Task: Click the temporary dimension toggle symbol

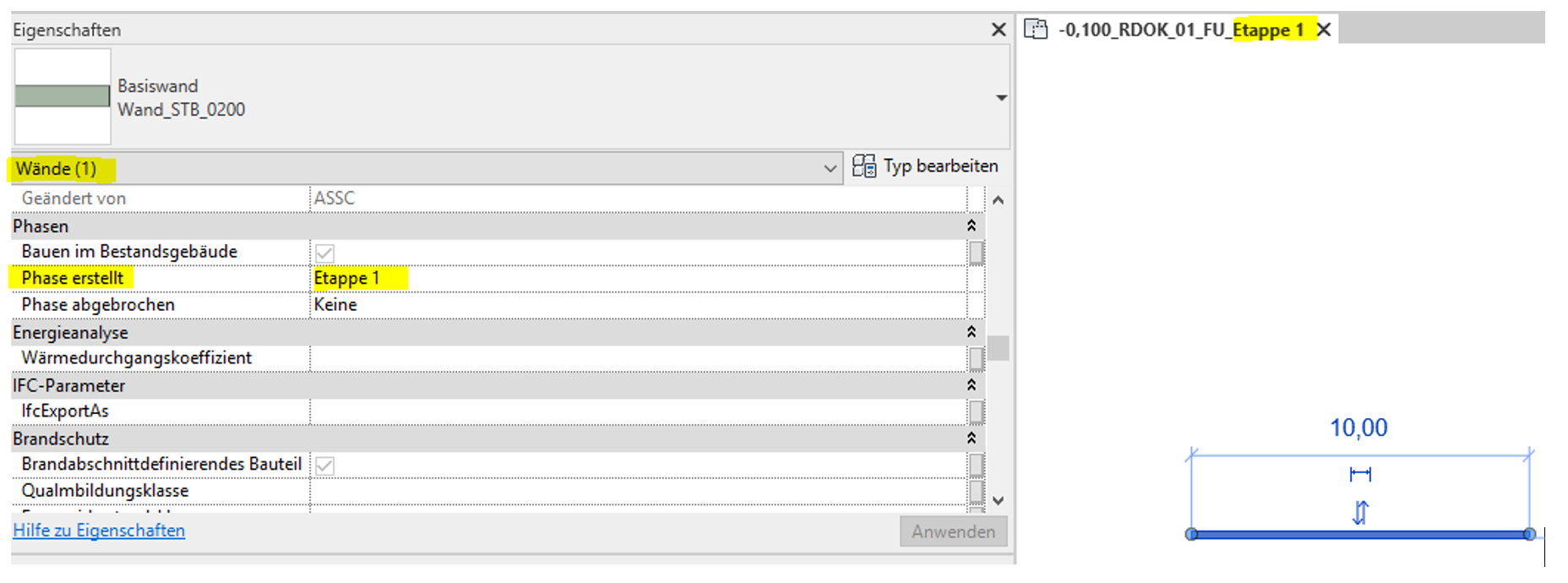Action: (1360, 474)
